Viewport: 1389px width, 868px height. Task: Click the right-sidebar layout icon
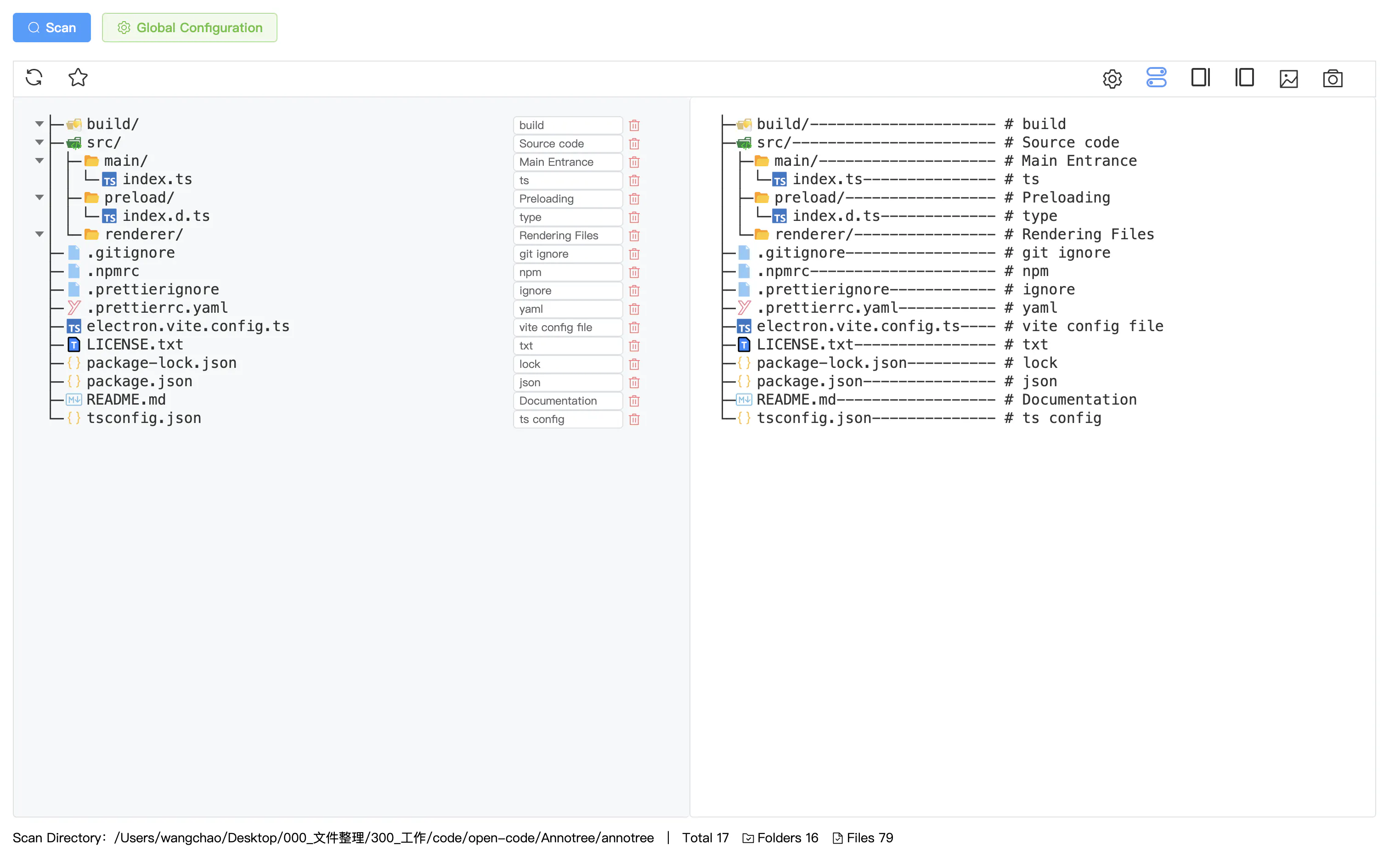[1201, 78]
